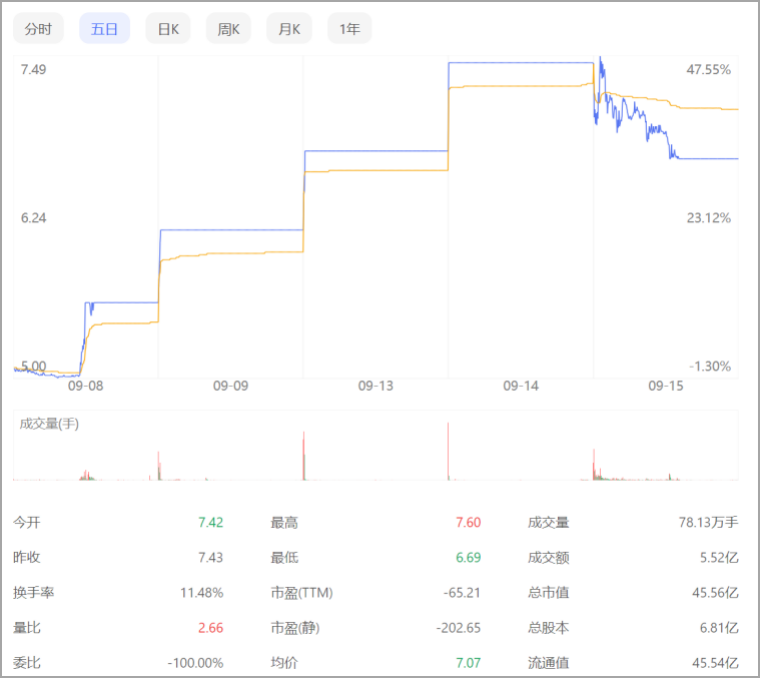Click the 09-14 axis date

coord(520,385)
